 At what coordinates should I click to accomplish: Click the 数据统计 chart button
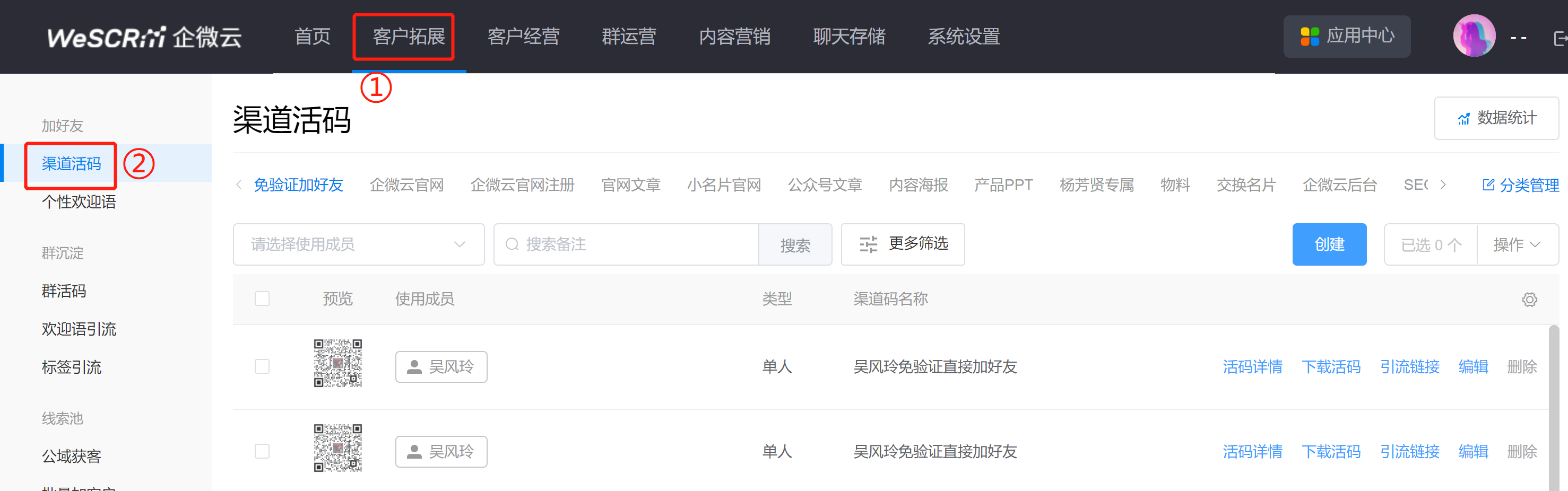(1496, 118)
